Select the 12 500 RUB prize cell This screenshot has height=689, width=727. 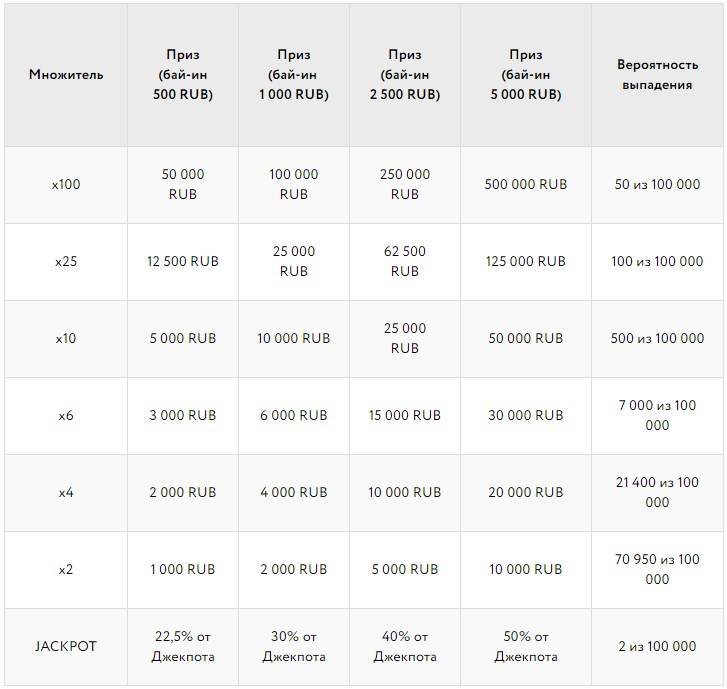[183, 262]
